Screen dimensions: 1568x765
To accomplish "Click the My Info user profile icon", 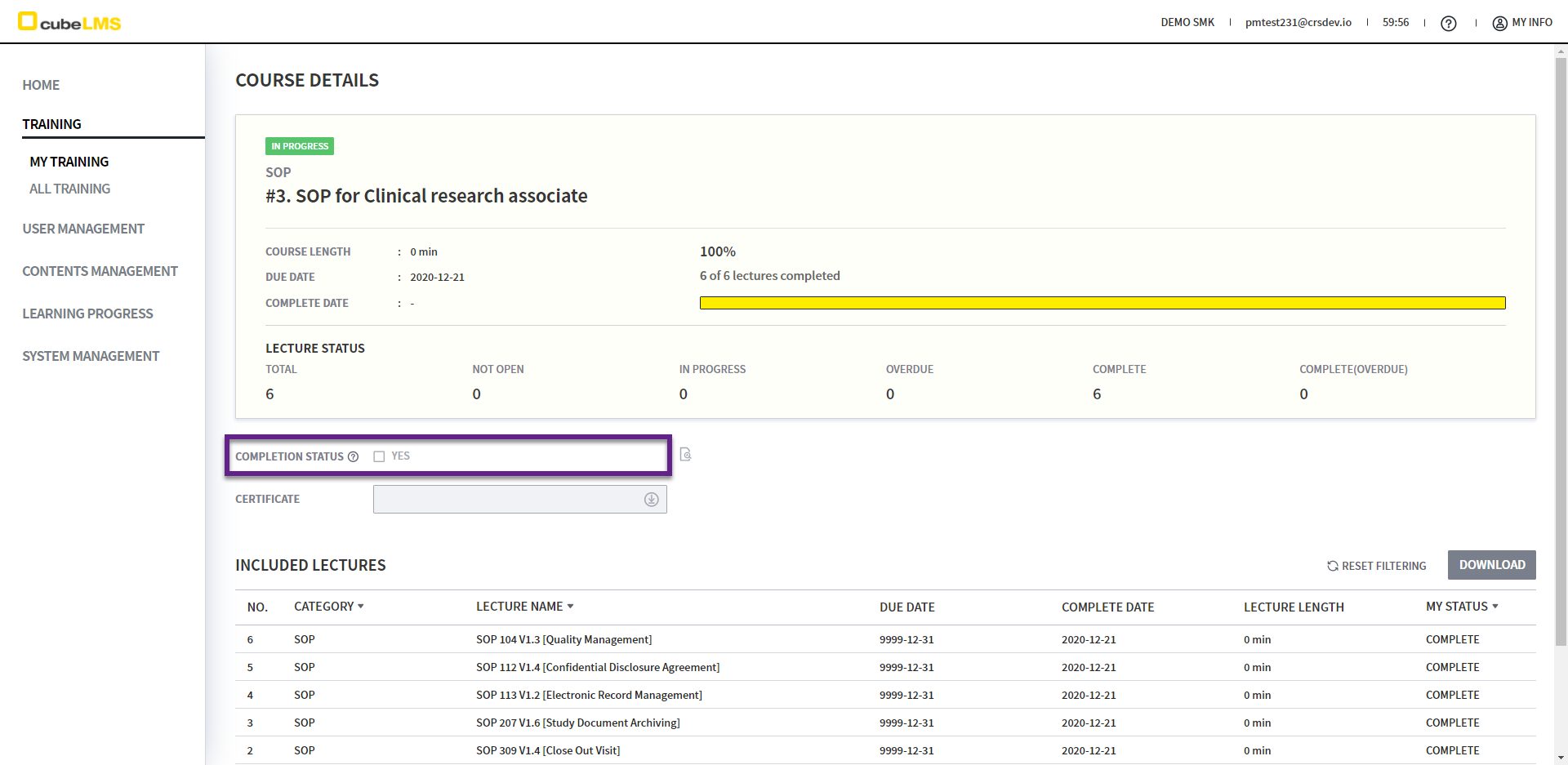I will pyautogui.click(x=1499, y=23).
